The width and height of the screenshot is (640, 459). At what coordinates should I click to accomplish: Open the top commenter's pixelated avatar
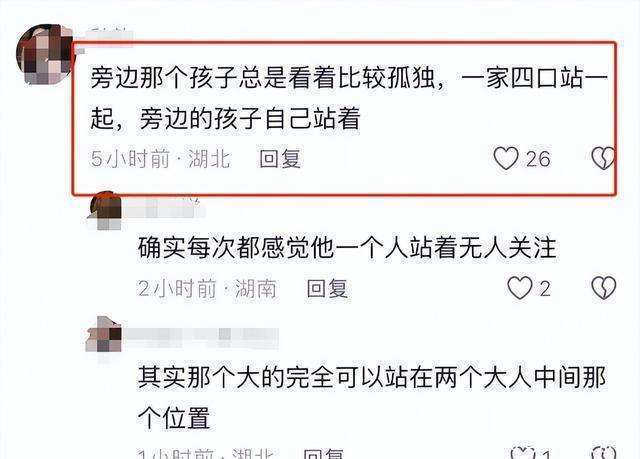coord(44,54)
